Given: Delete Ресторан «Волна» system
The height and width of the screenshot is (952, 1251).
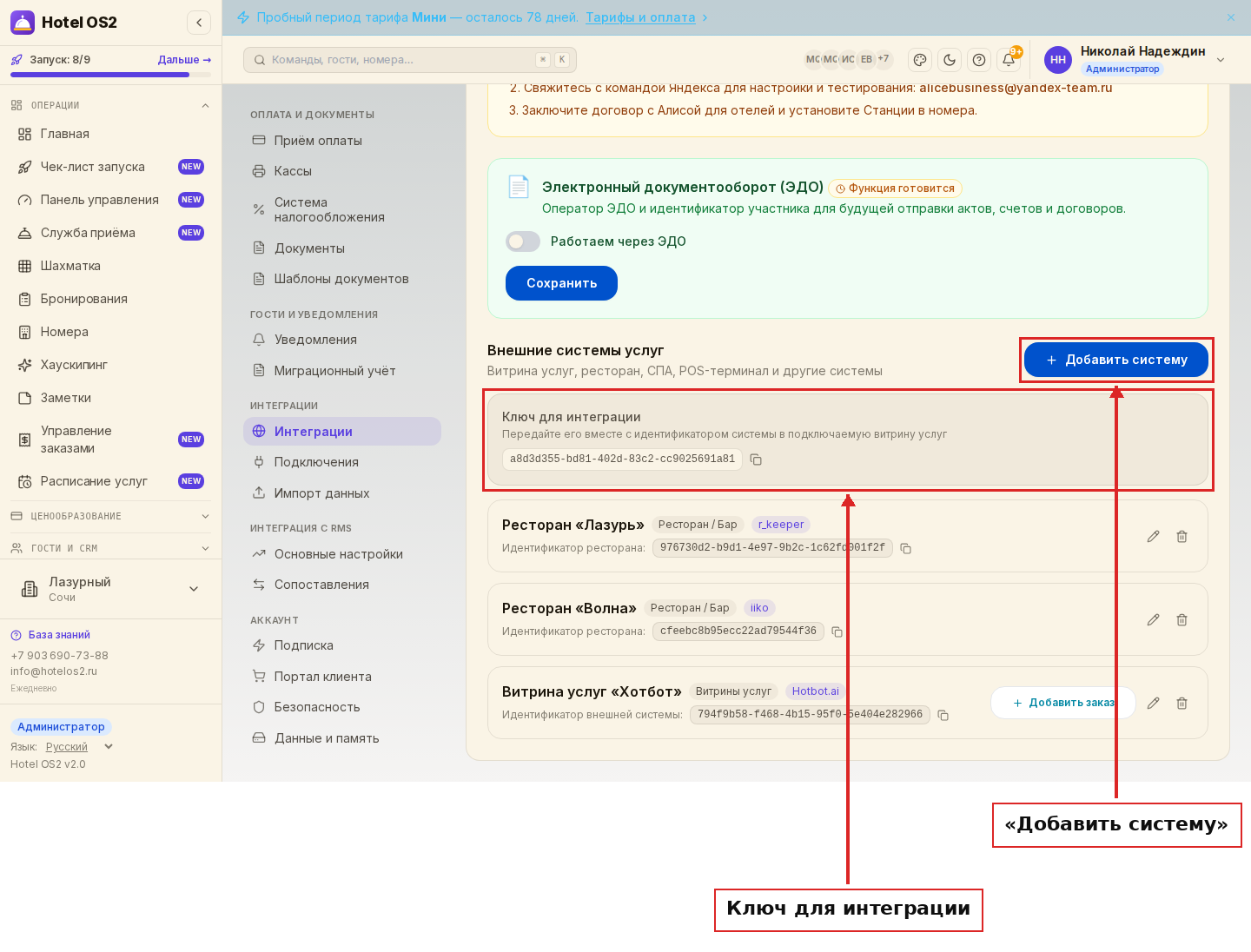Looking at the screenshot, I should click(x=1182, y=620).
